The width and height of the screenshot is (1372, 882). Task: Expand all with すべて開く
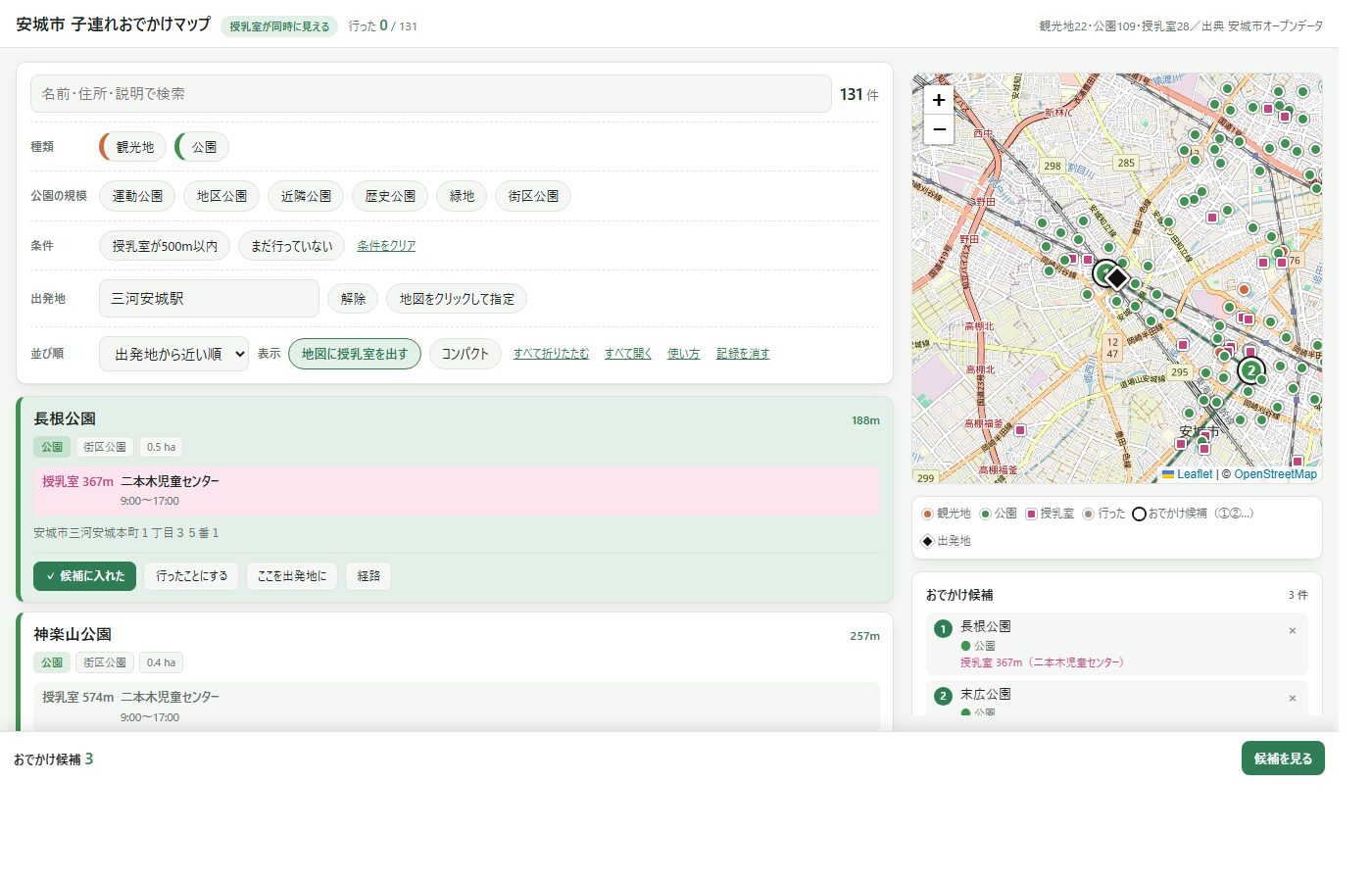pyautogui.click(x=627, y=354)
